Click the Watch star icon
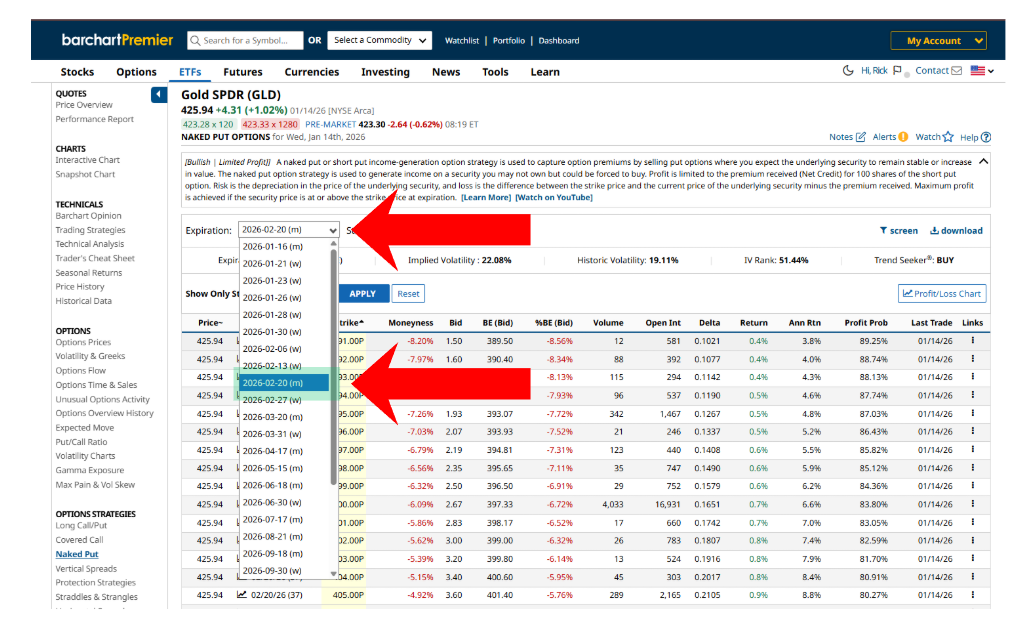Viewport: 1031px width, 622px height. 949,137
